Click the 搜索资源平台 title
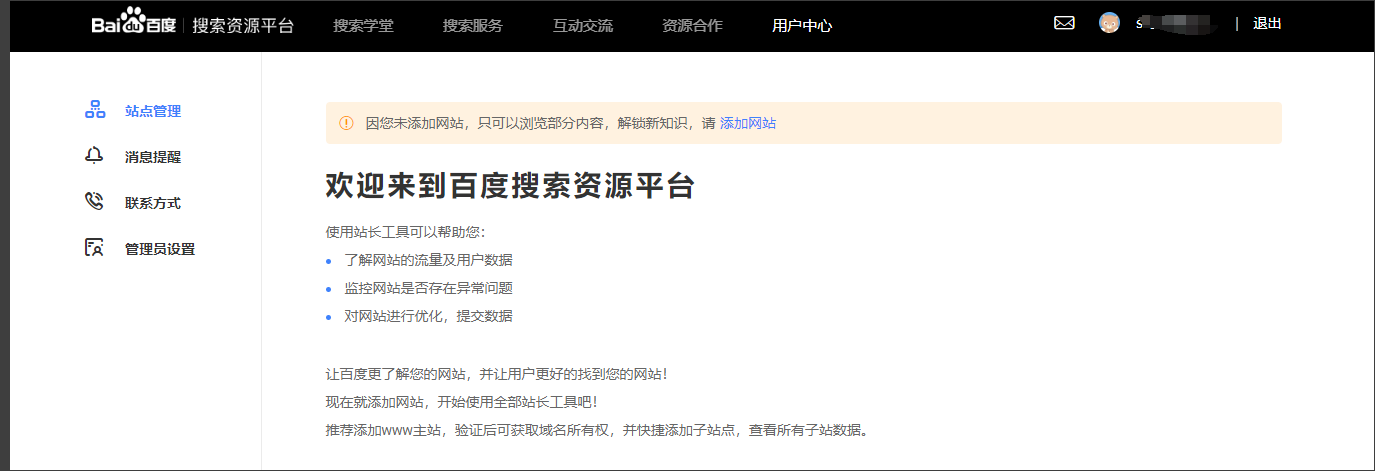The height and width of the screenshot is (471, 1375). 243,25
